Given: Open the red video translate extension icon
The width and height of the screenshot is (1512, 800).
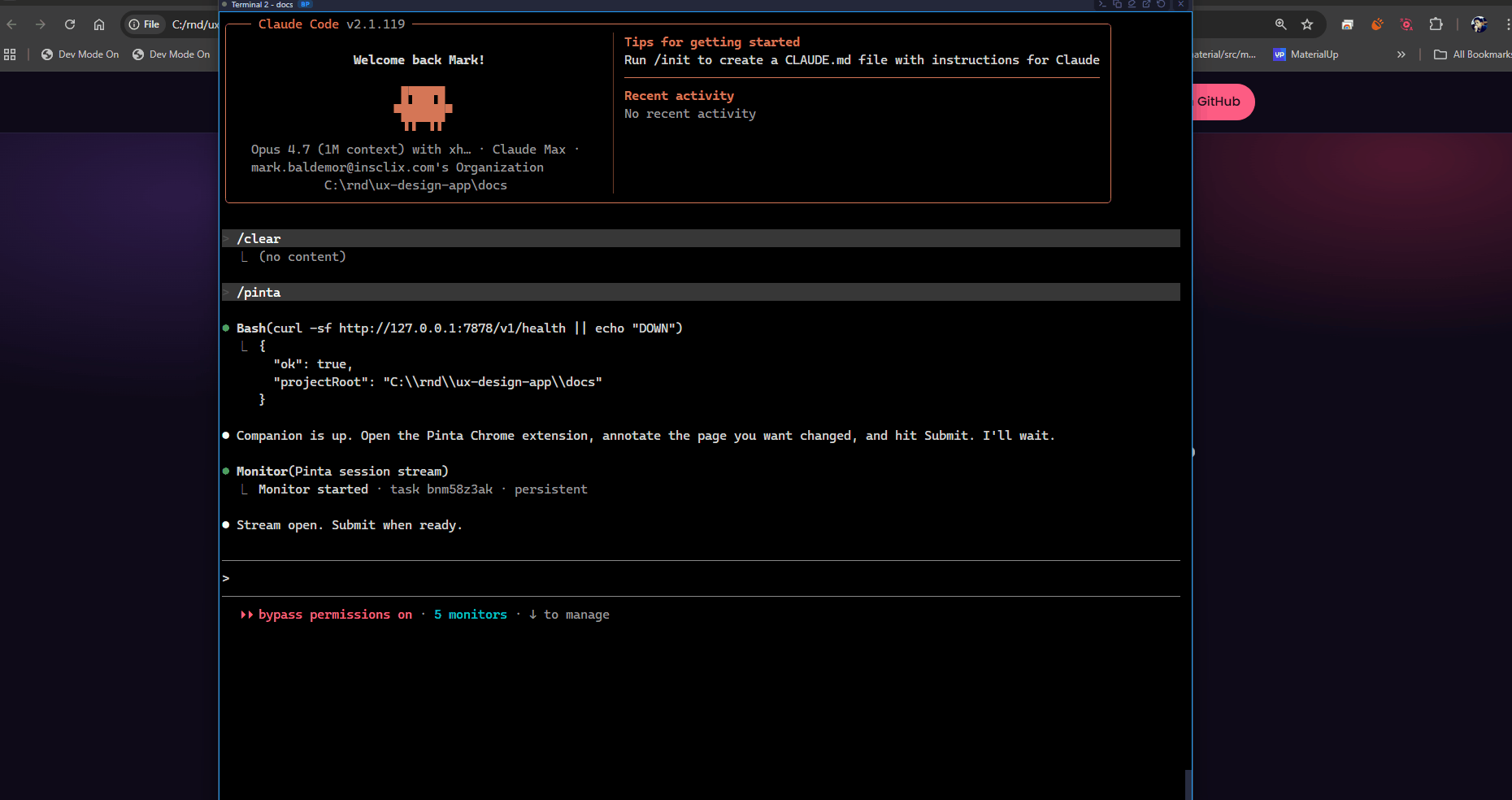Looking at the screenshot, I should [x=1406, y=24].
